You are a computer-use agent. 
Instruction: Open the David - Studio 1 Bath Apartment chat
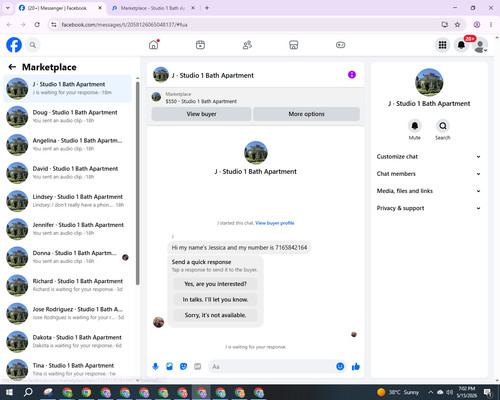pyautogui.click(x=67, y=173)
